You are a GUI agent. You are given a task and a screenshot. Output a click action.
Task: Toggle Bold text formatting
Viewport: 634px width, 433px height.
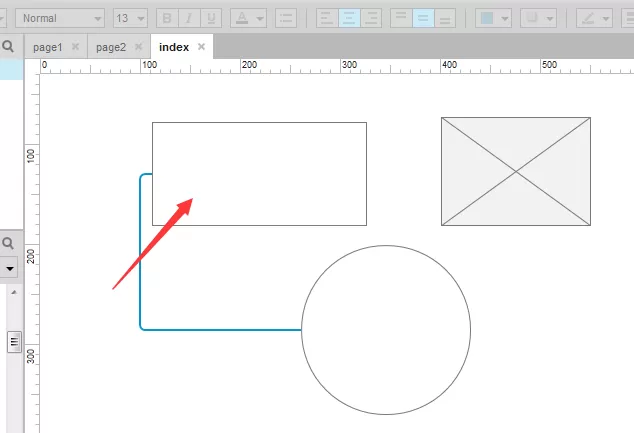tap(167, 18)
